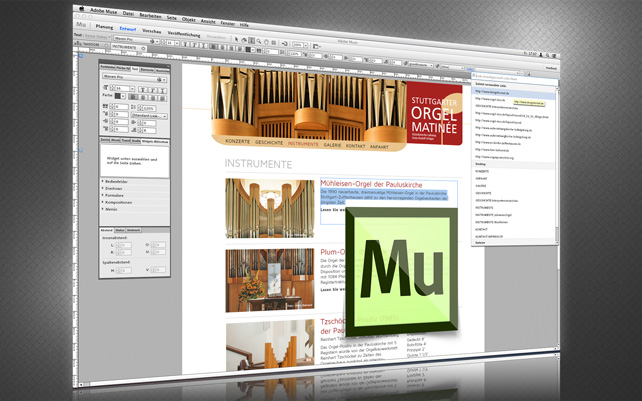Click the dark color swatch in top control bar
The width and height of the screenshot is (642, 401).
pyautogui.click(x=248, y=49)
